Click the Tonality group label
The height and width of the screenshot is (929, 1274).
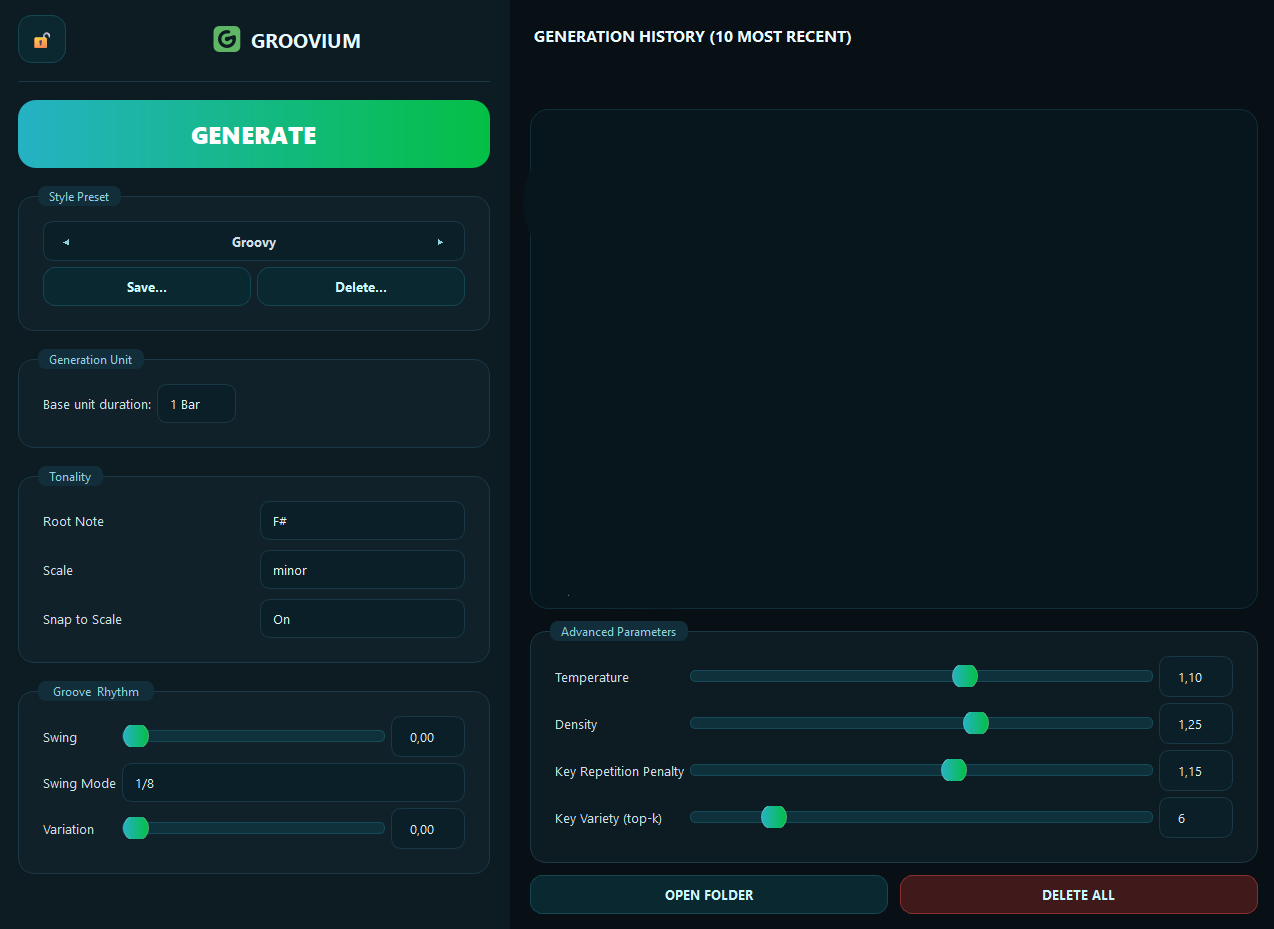[70, 477]
